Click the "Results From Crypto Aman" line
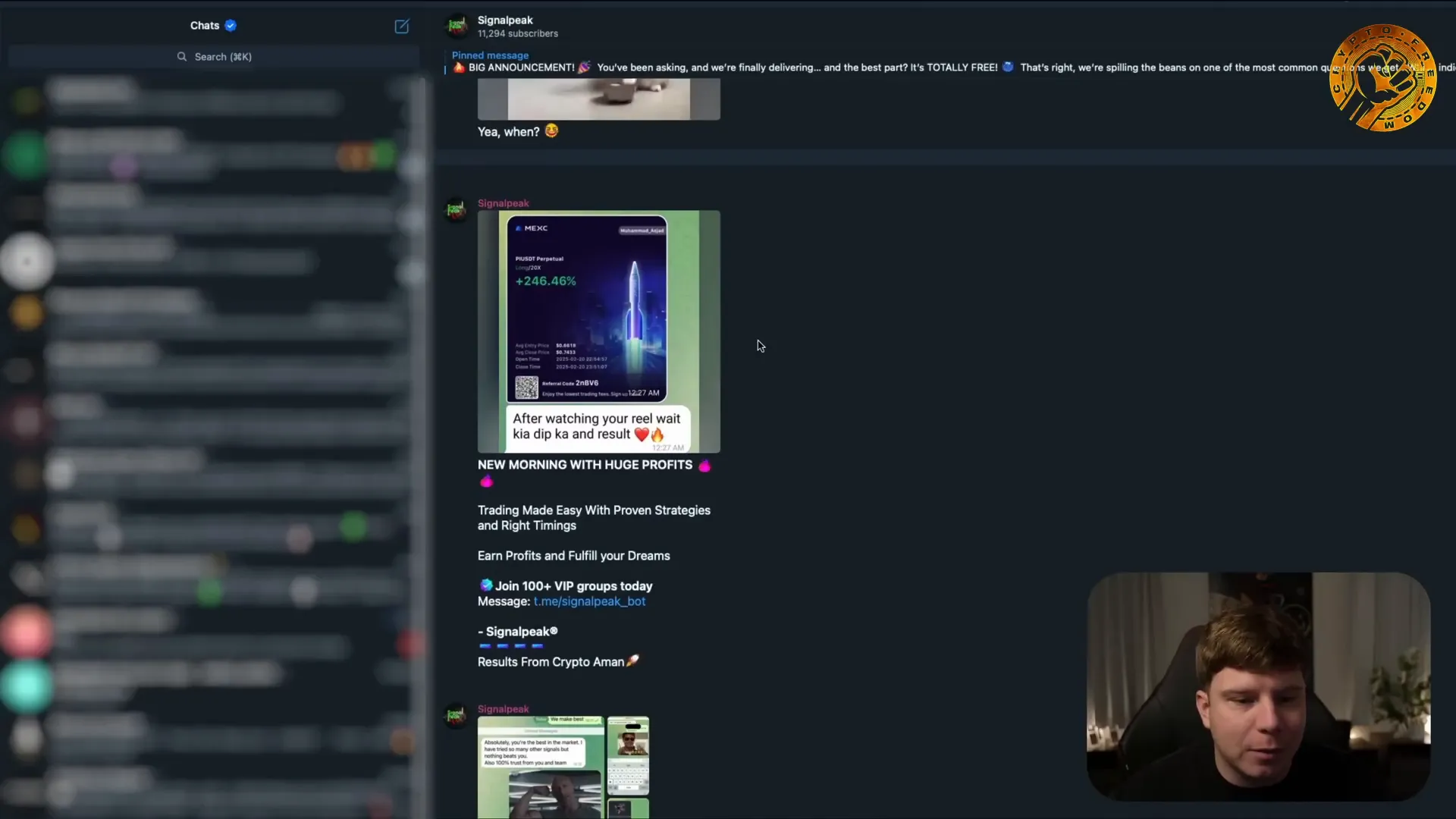The width and height of the screenshot is (1456, 819). (558, 662)
